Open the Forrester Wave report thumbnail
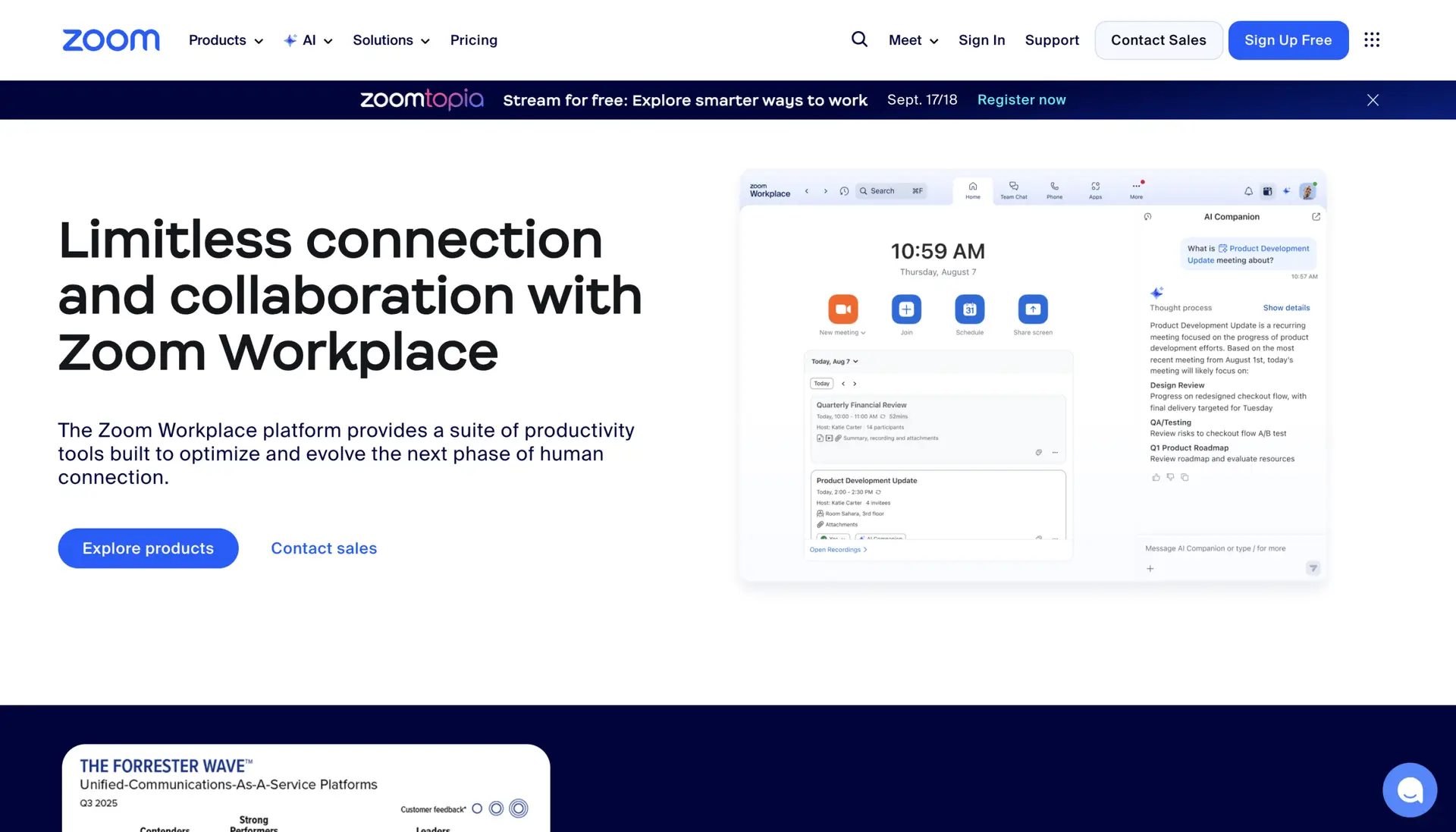1456x832 pixels. (x=306, y=789)
